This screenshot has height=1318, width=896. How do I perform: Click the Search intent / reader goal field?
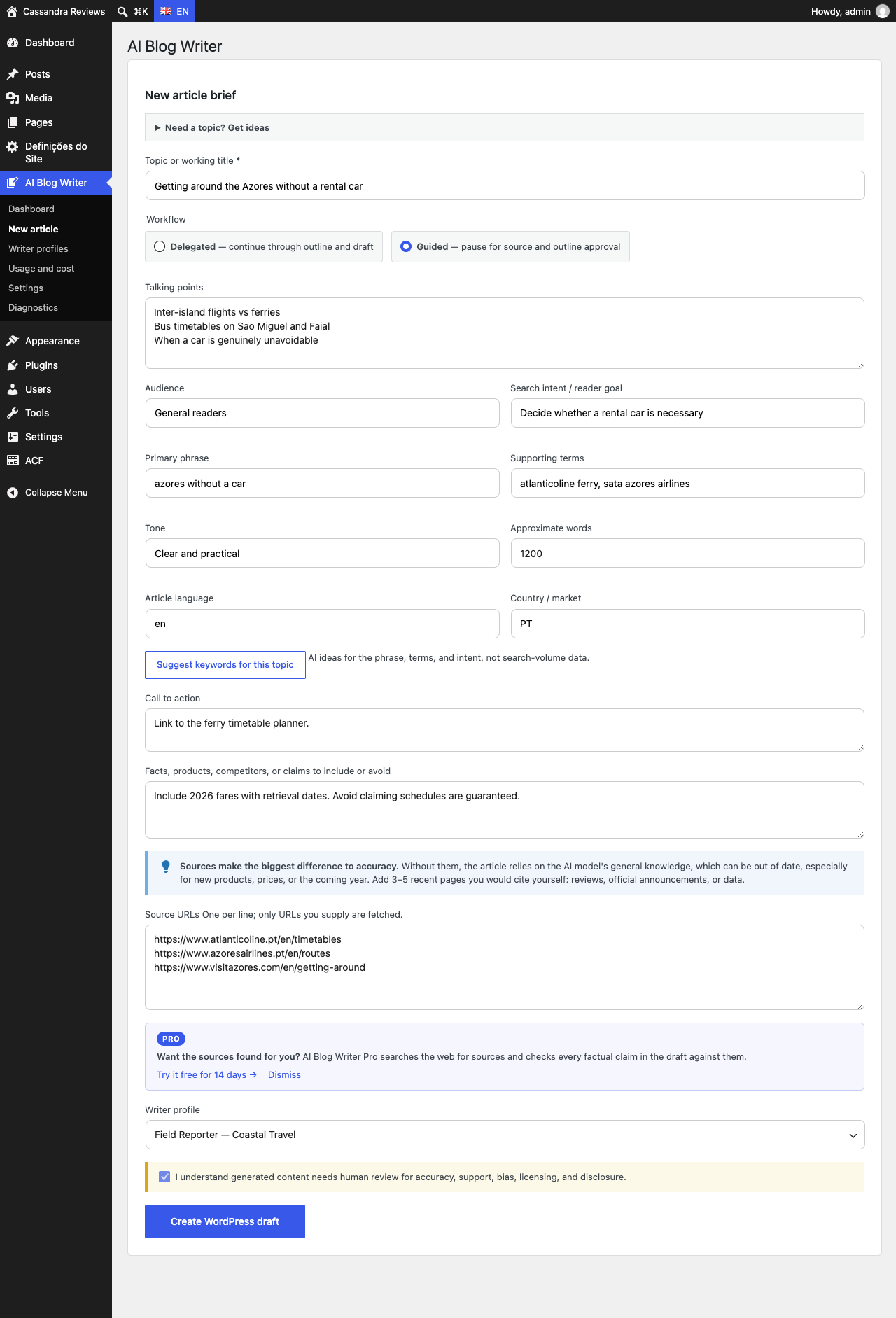[x=687, y=413]
